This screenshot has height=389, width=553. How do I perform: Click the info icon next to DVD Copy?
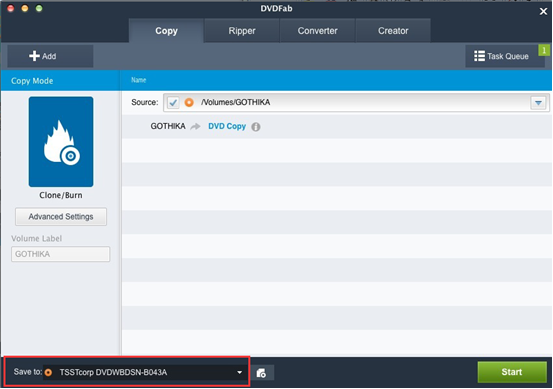pyautogui.click(x=256, y=127)
